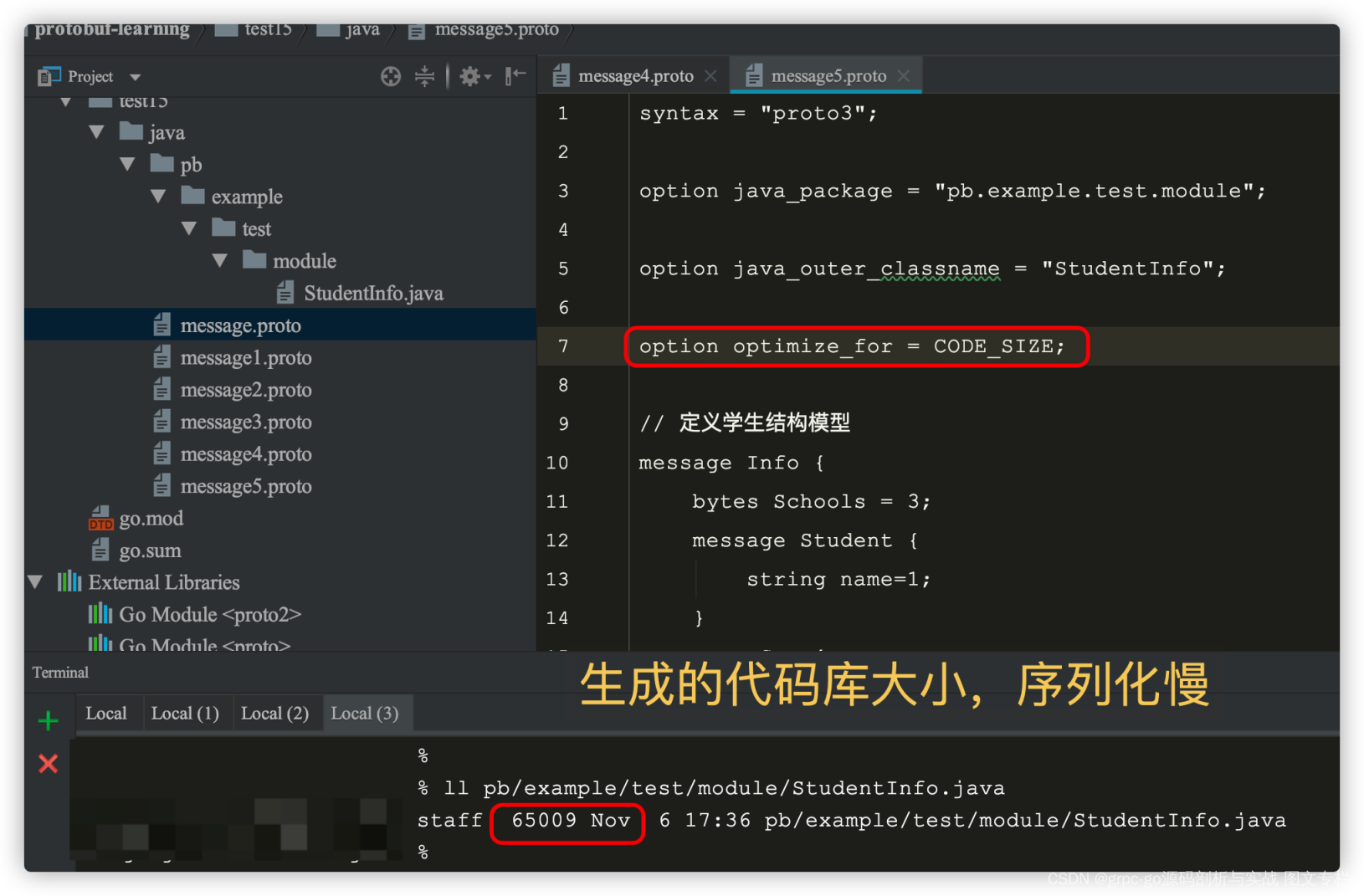
Task: Click the syntax = "proto3" code line
Action: (x=758, y=114)
